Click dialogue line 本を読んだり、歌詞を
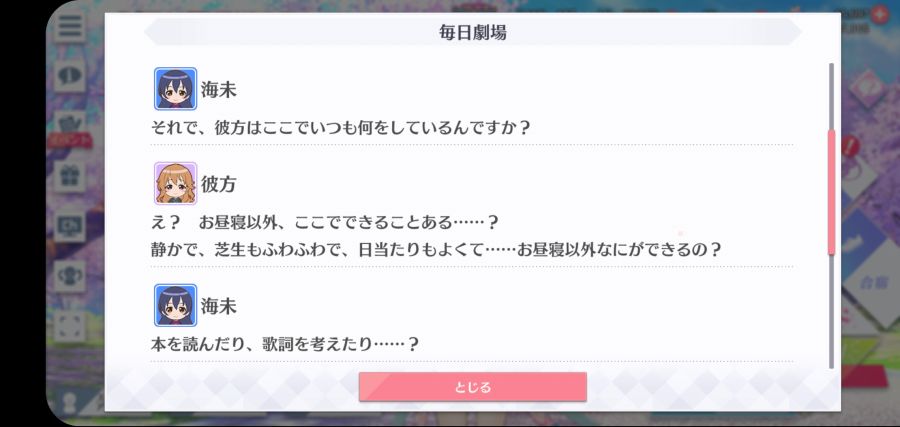The height and width of the screenshot is (427, 900). coord(285,344)
